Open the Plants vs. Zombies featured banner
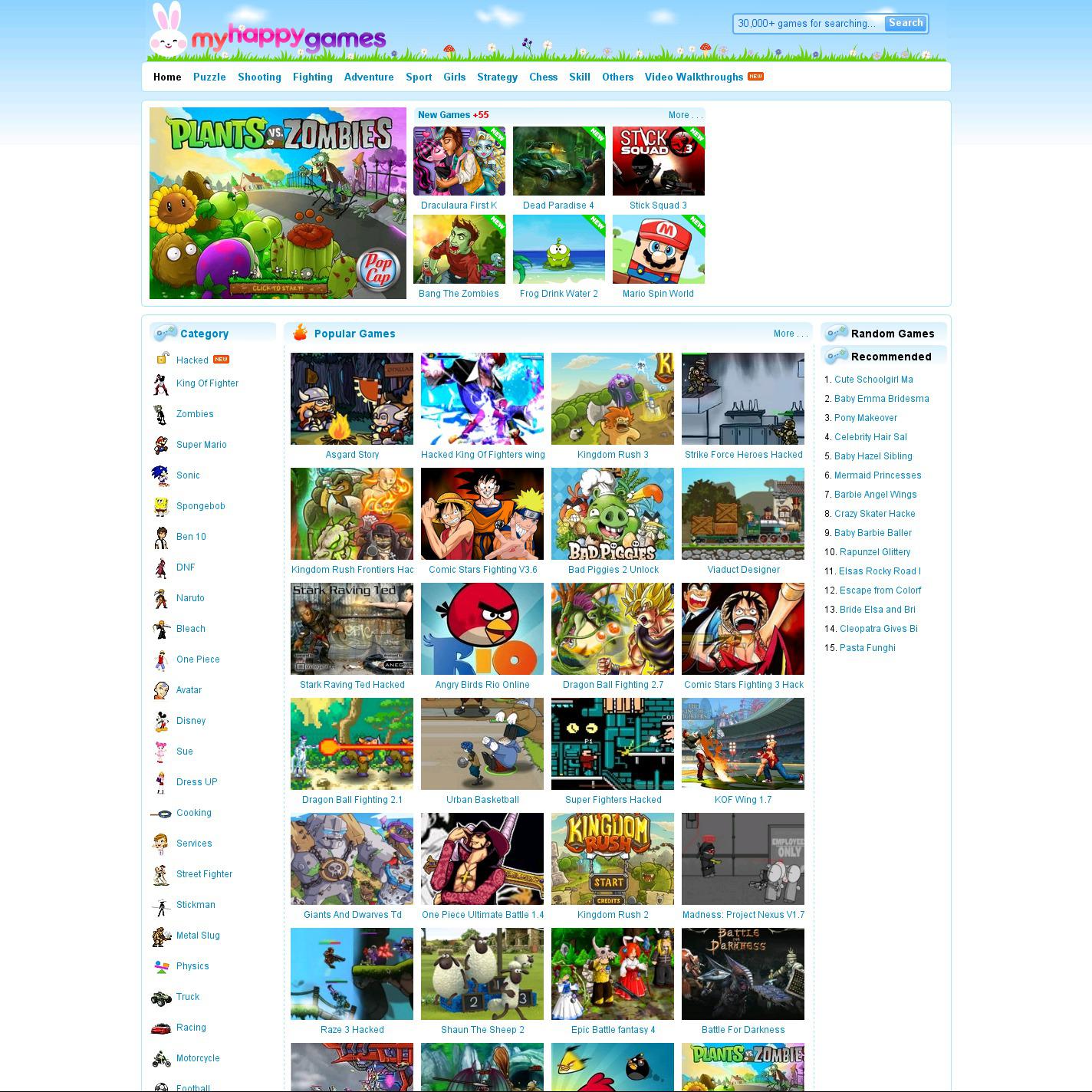This screenshot has width=1092, height=1092. 278,203
